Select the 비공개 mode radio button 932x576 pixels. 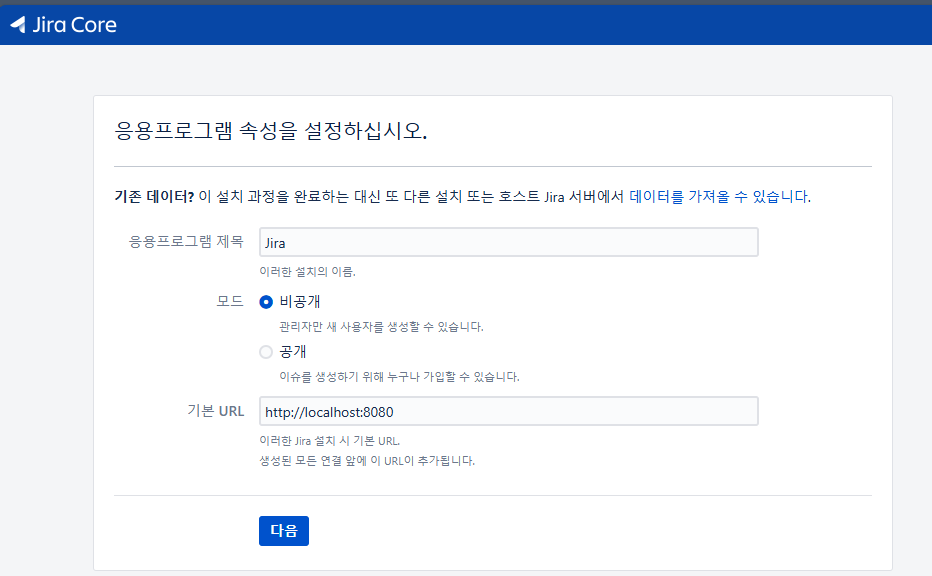tap(266, 302)
